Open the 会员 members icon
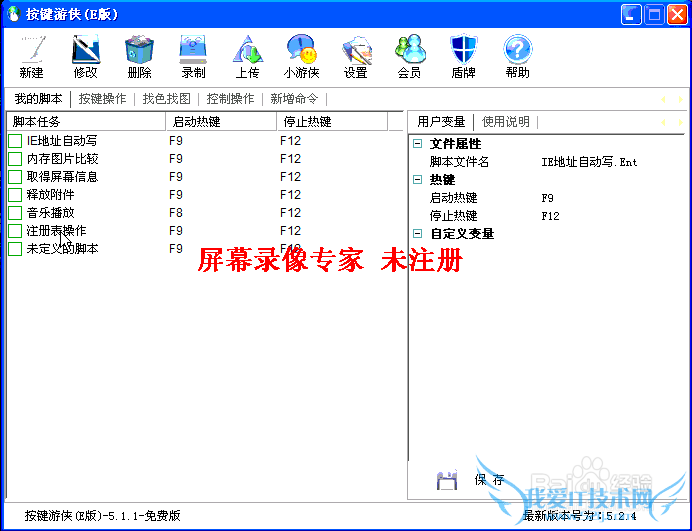 pyautogui.click(x=410, y=49)
